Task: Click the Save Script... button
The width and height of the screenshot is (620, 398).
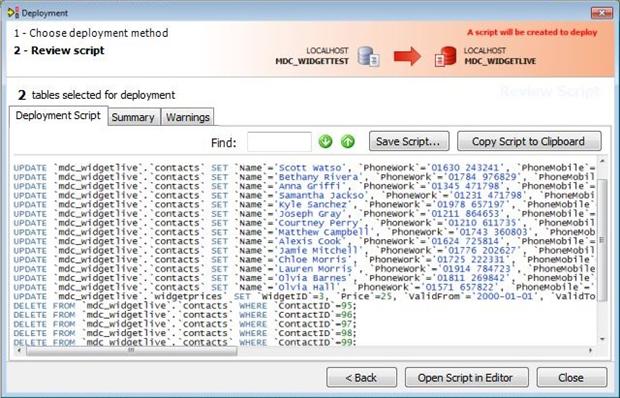Action: [x=409, y=141]
